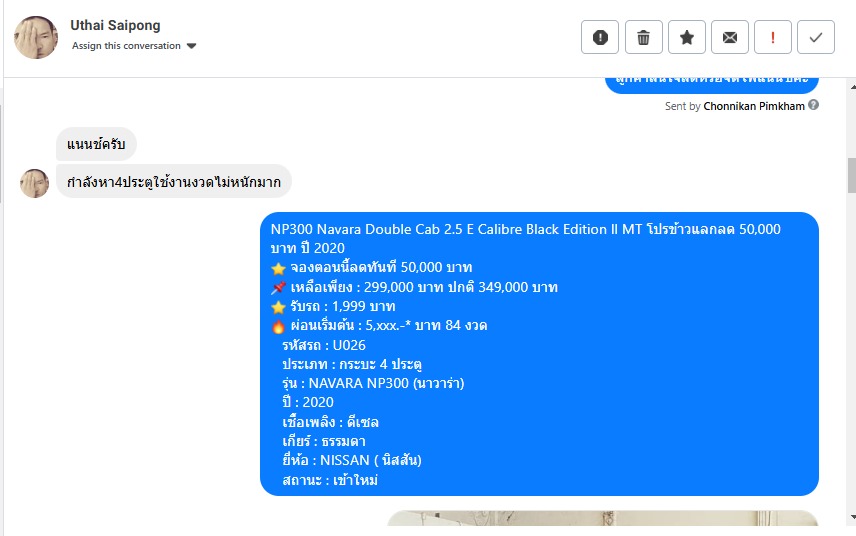Screen dimensions: 856x536
Task: Open contact name Uthai Saipong
Action: tap(115, 25)
